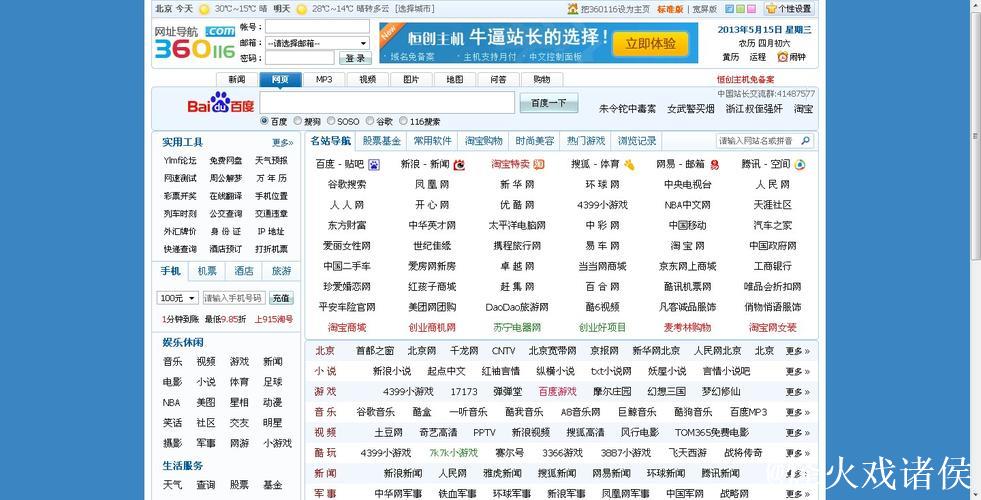
Task: Click the green skin color swatch
Action: [x=738, y=9]
